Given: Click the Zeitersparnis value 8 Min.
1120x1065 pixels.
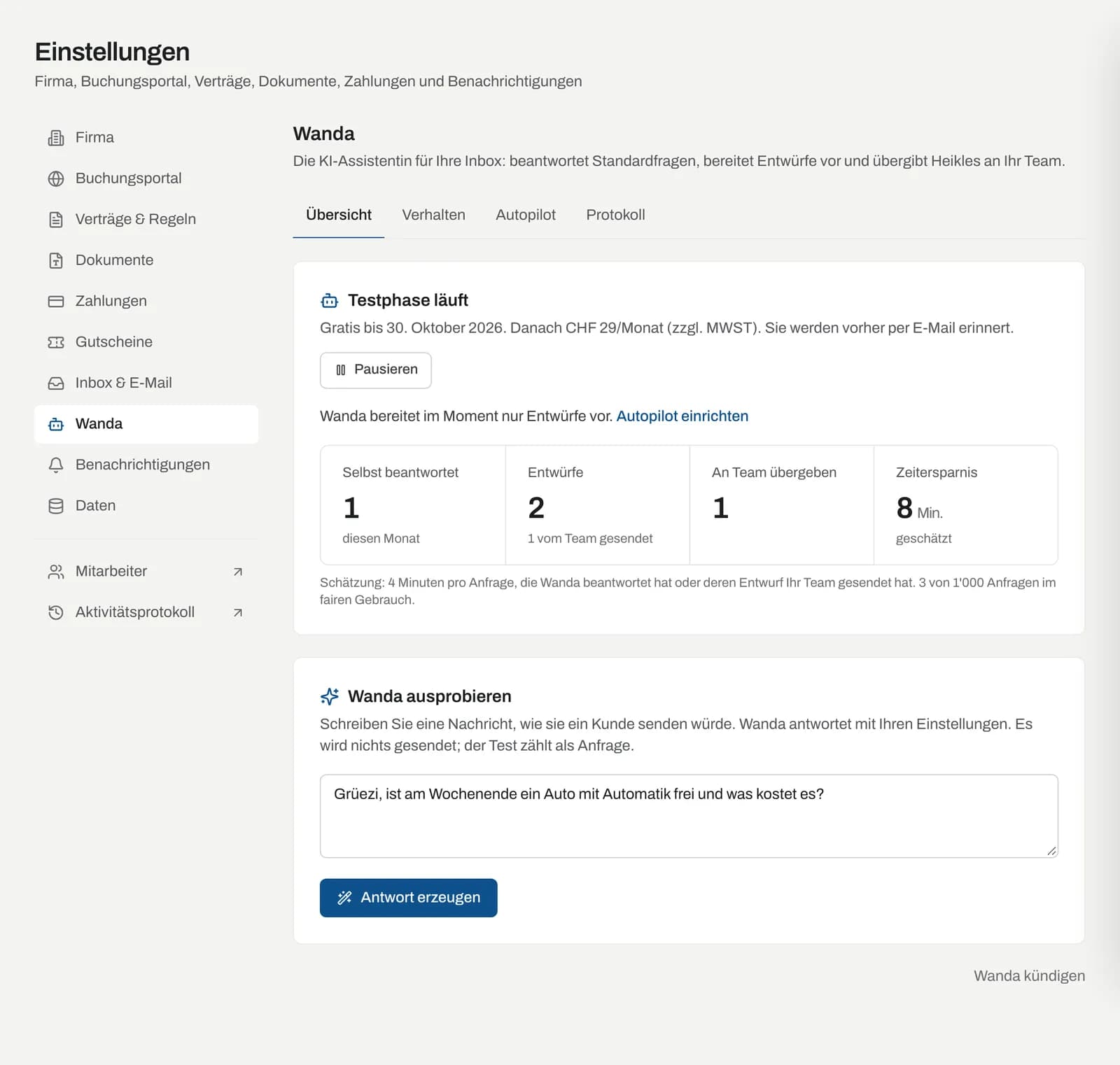Looking at the screenshot, I should [920, 509].
